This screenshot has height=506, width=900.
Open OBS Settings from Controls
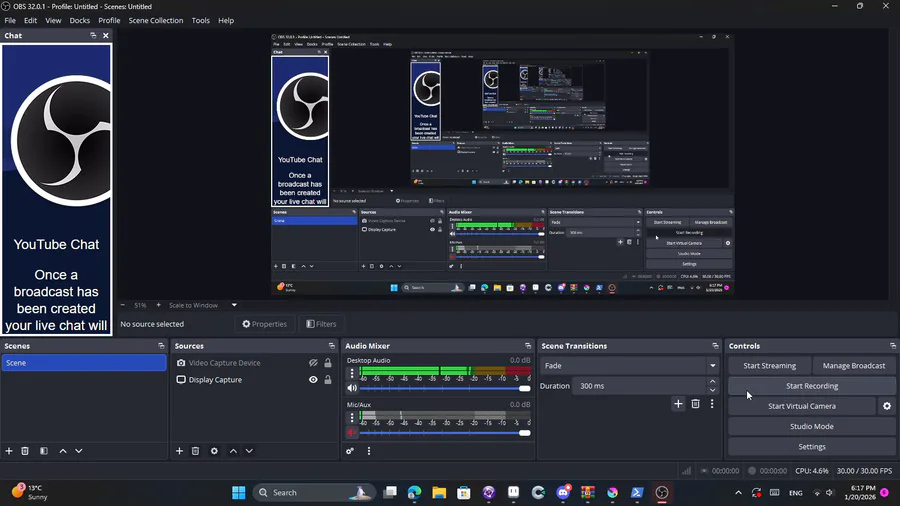coord(811,446)
